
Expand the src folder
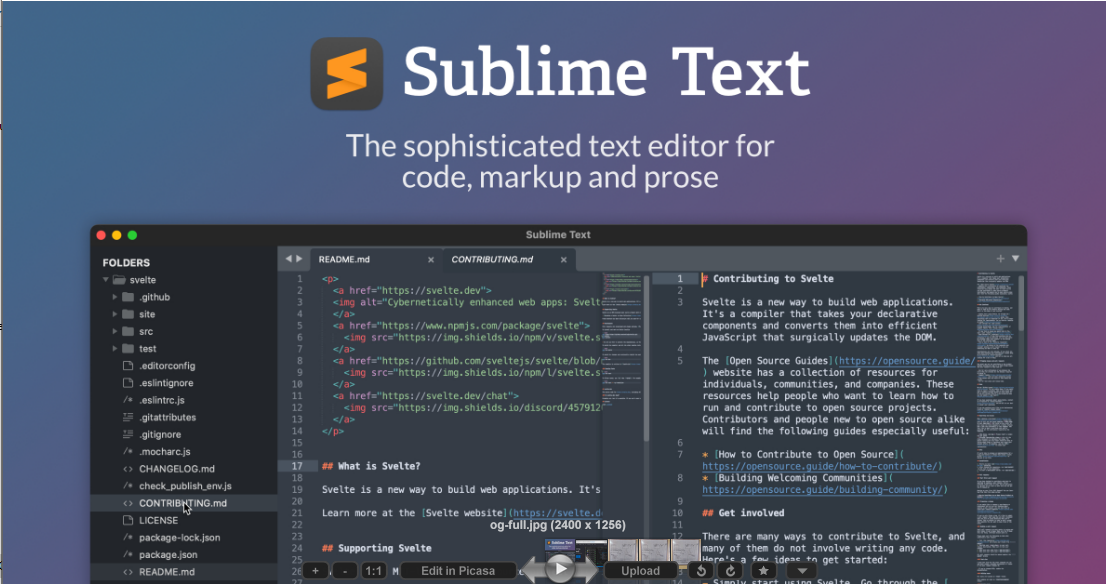pyautogui.click(x=115, y=331)
